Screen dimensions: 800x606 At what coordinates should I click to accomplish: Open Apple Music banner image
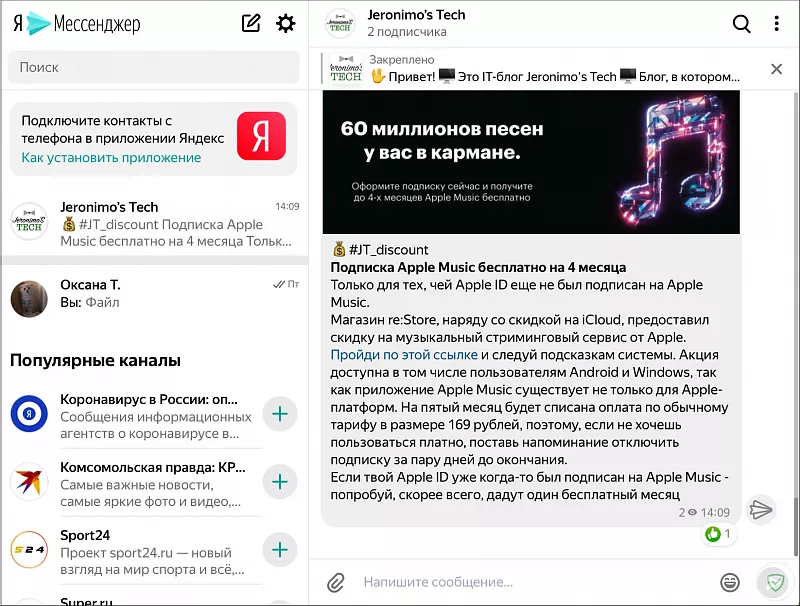(531, 162)
